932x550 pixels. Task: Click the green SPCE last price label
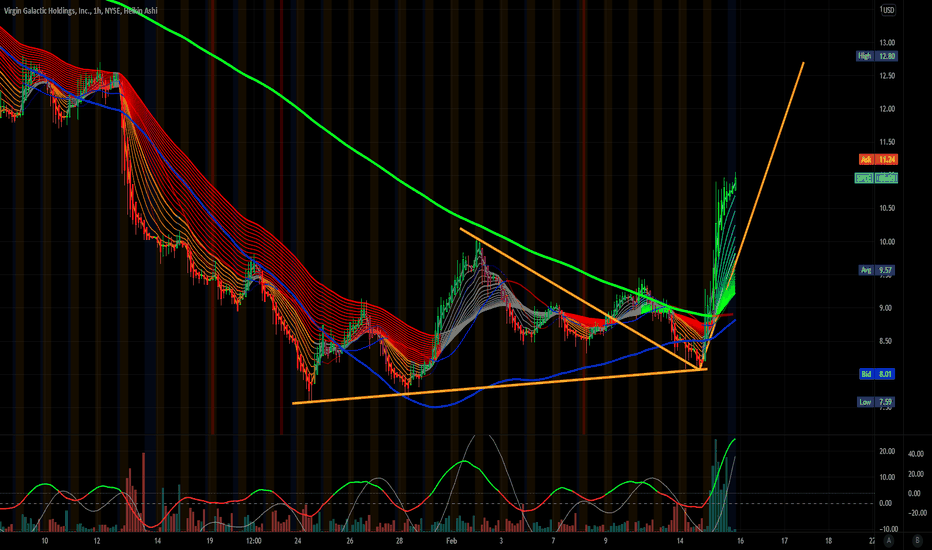pos(876,178)
